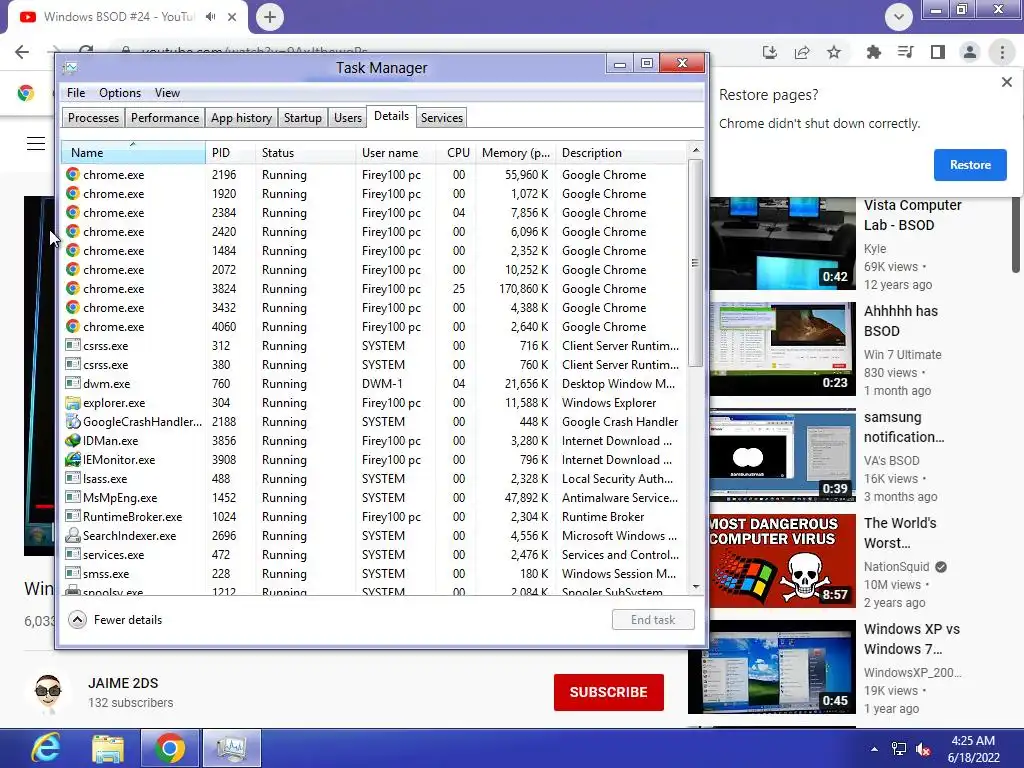Open Vista Computer Lab - BSOD thumbnail
The image size is (1024, 768).
pyautogui.click(x=782, y=243)
